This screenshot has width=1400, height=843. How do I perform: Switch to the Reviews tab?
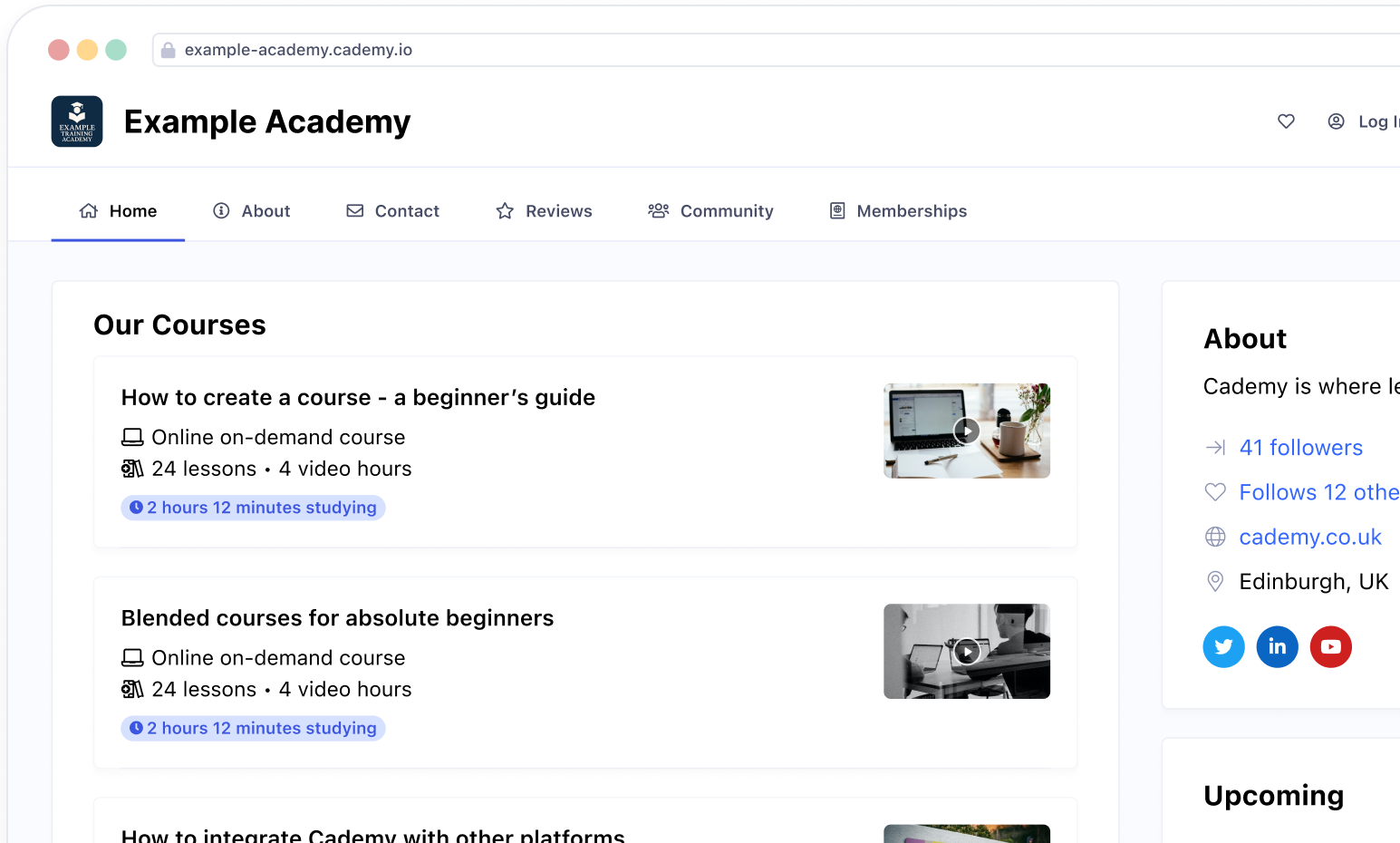[544, 211]
